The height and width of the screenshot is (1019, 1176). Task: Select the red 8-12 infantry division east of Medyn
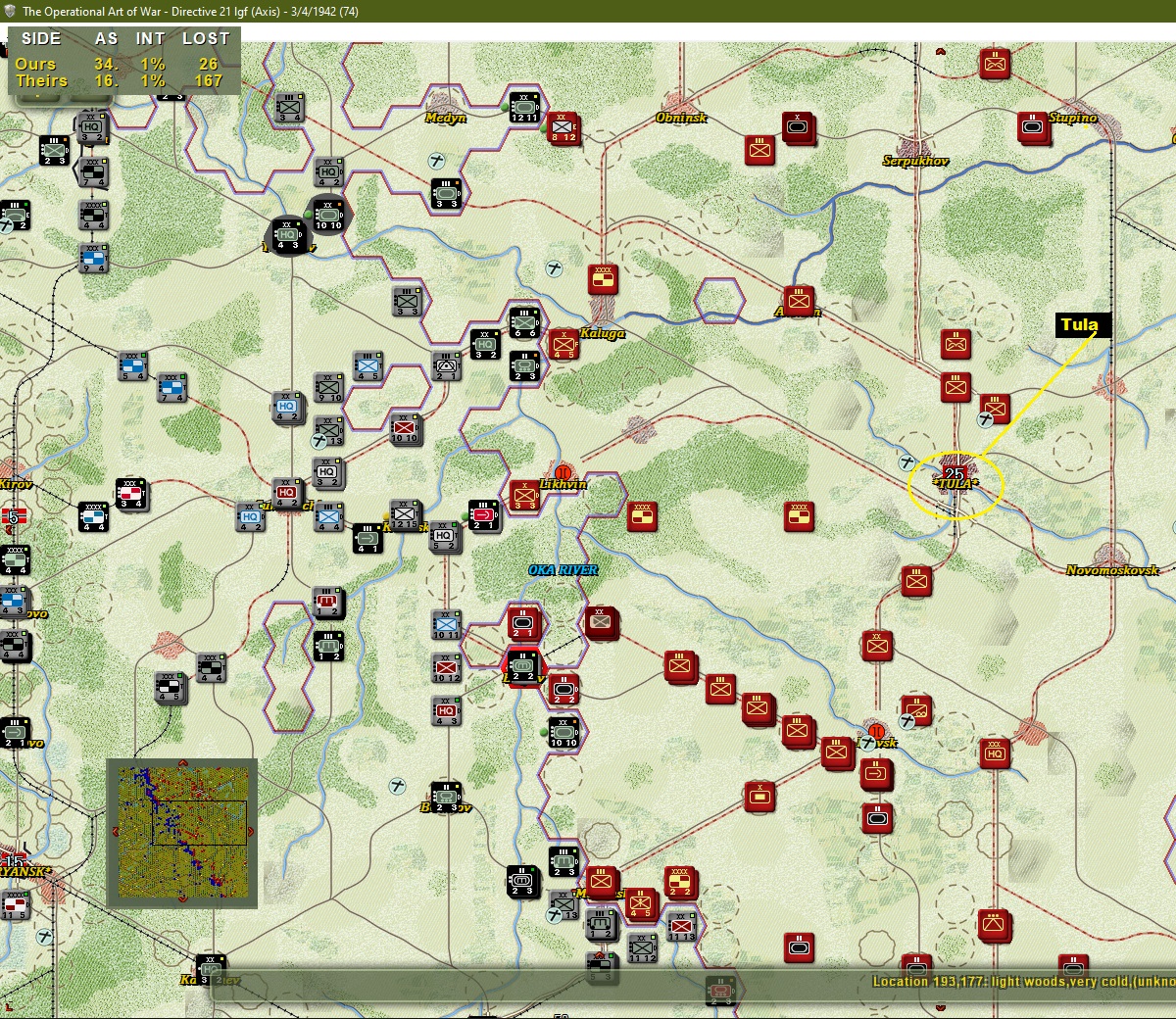563,127
